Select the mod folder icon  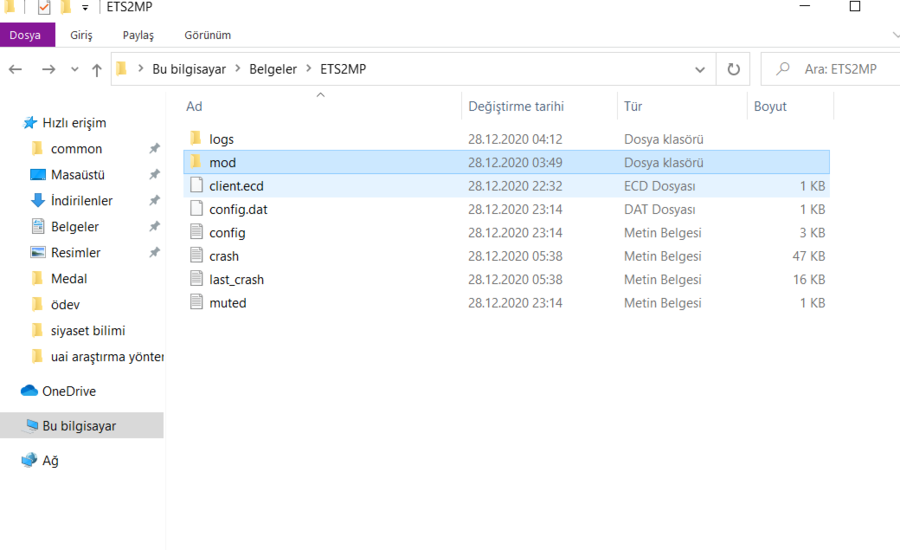tap(196, 161)
